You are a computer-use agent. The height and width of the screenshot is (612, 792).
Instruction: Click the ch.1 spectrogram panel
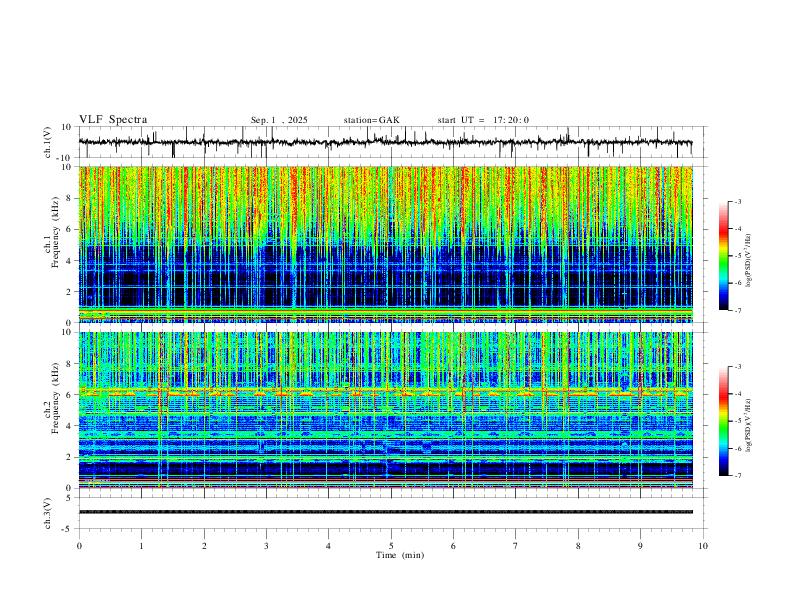(x=386, y=244)
